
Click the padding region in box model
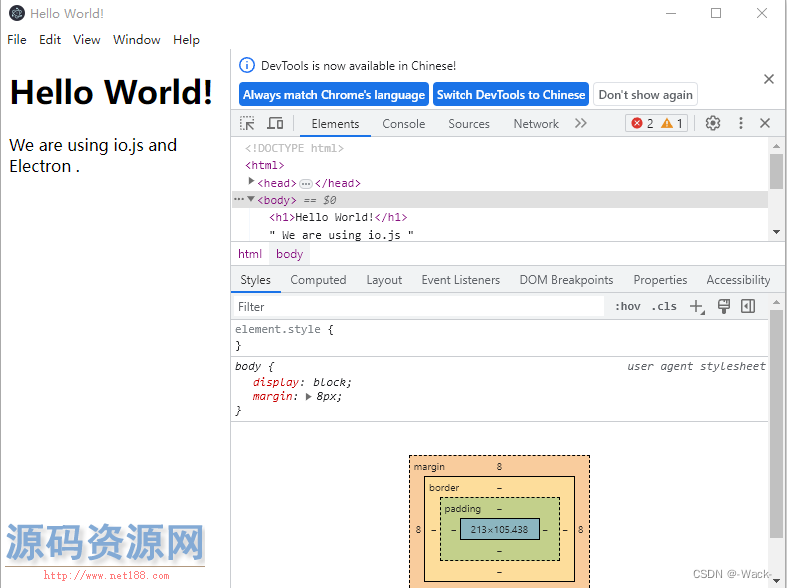462,509
